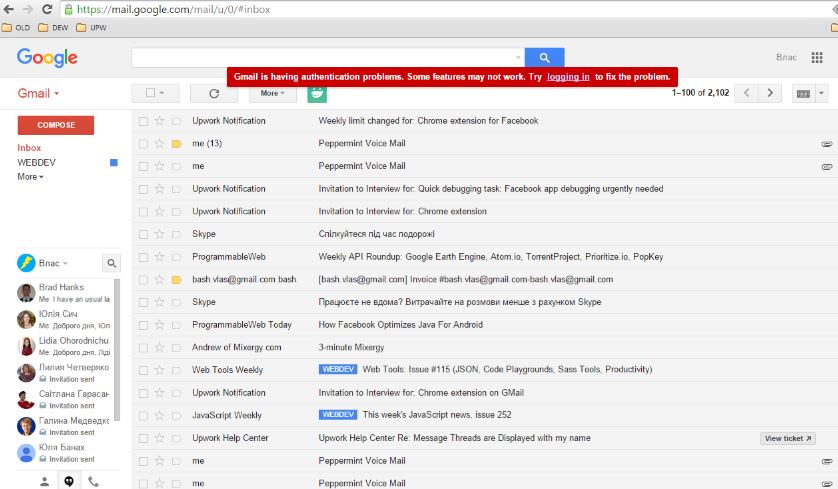Open How Facebook Optimizes Java For Android email
This screenshot has width=838, height=489.
point(400,325)
